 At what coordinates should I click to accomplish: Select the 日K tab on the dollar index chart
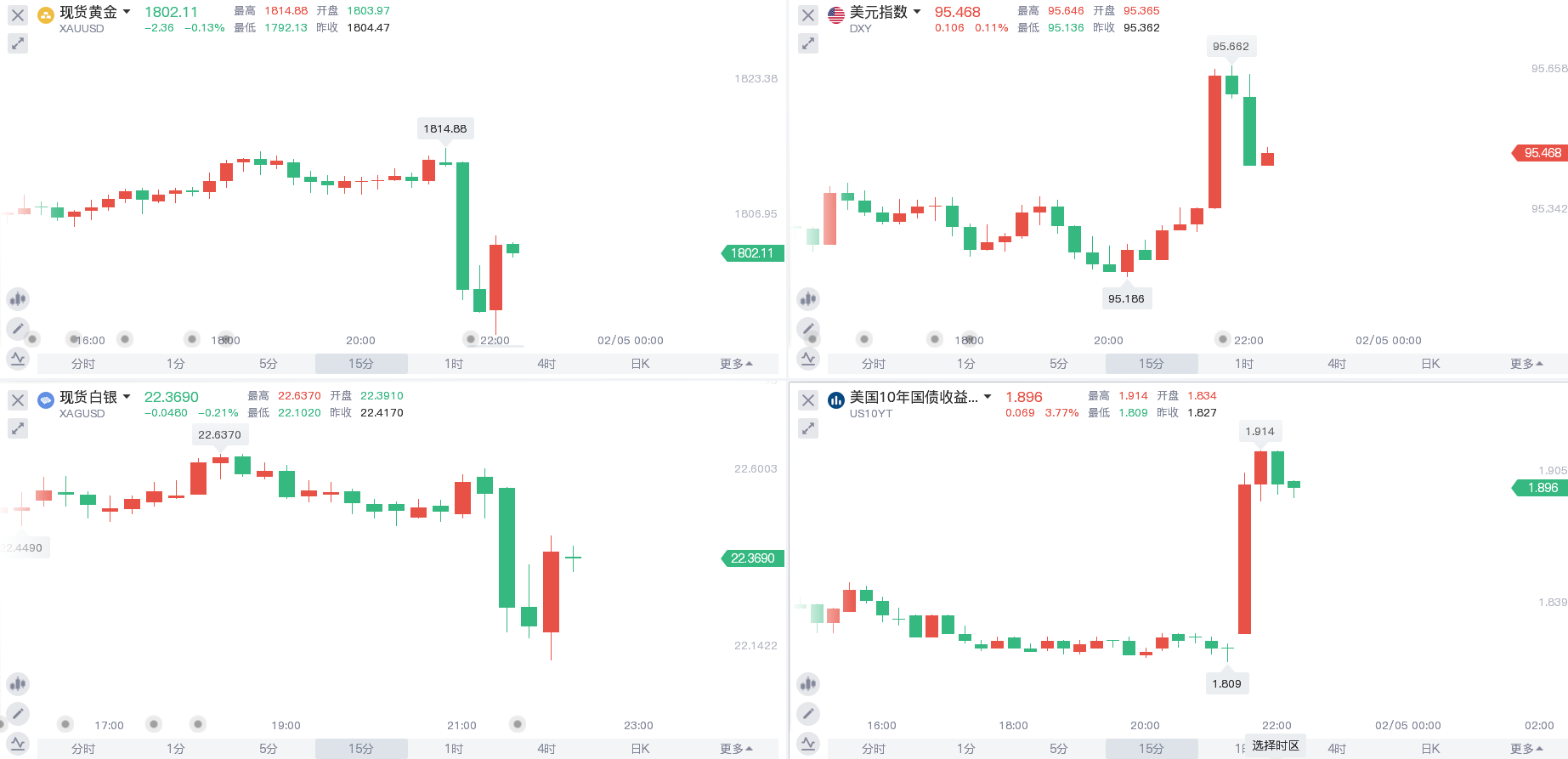[x=1430, y=364]
